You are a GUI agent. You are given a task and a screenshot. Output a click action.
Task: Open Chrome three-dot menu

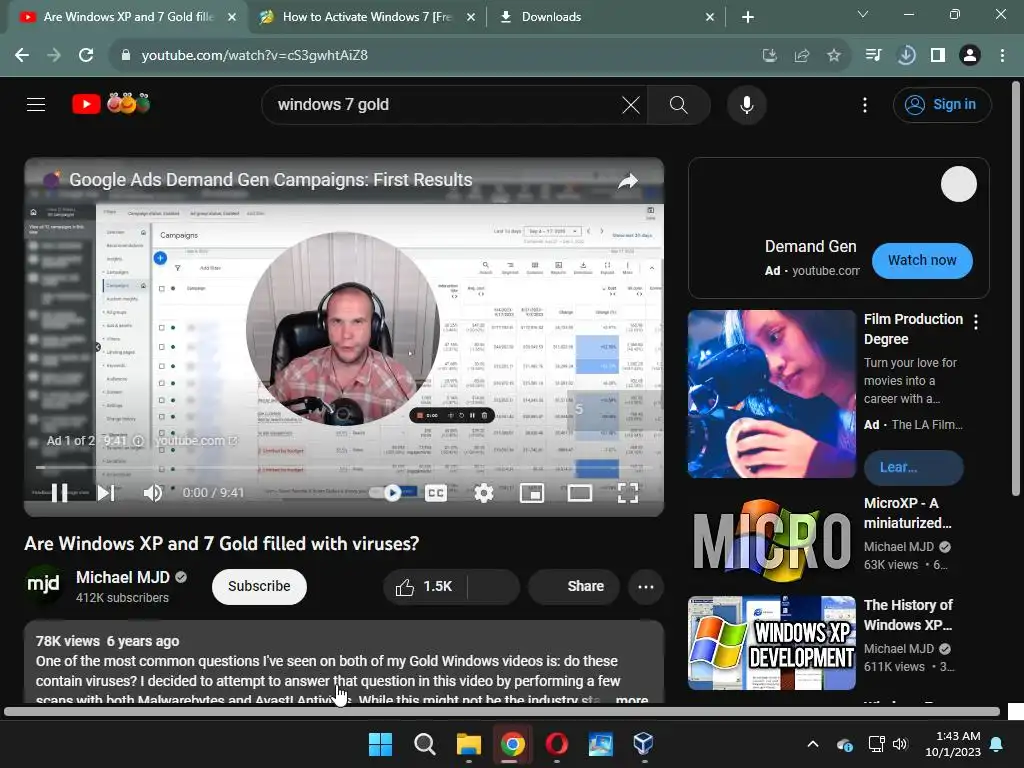click(1002, 56)
